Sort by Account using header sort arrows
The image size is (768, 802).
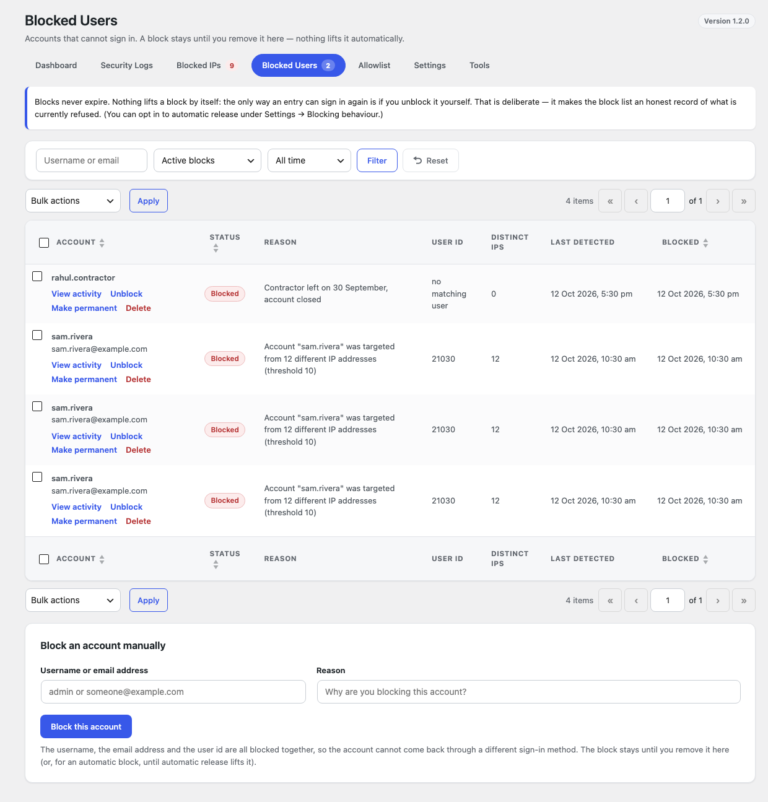(x=102, y=243)
